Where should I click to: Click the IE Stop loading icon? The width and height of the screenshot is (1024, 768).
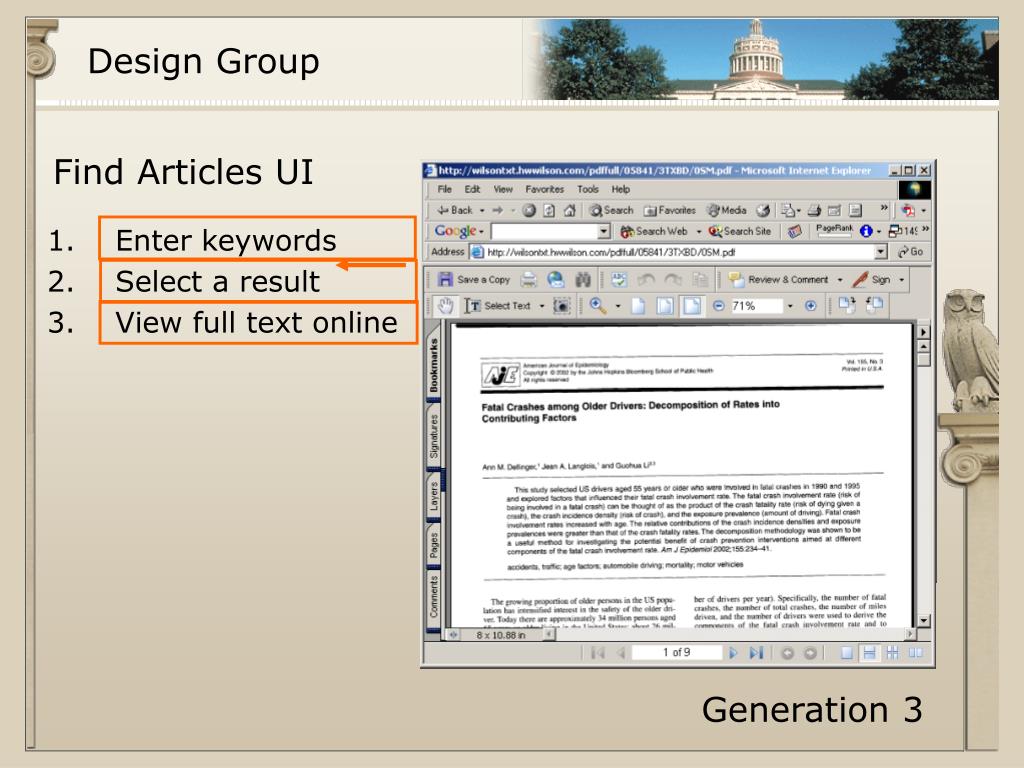529,210
